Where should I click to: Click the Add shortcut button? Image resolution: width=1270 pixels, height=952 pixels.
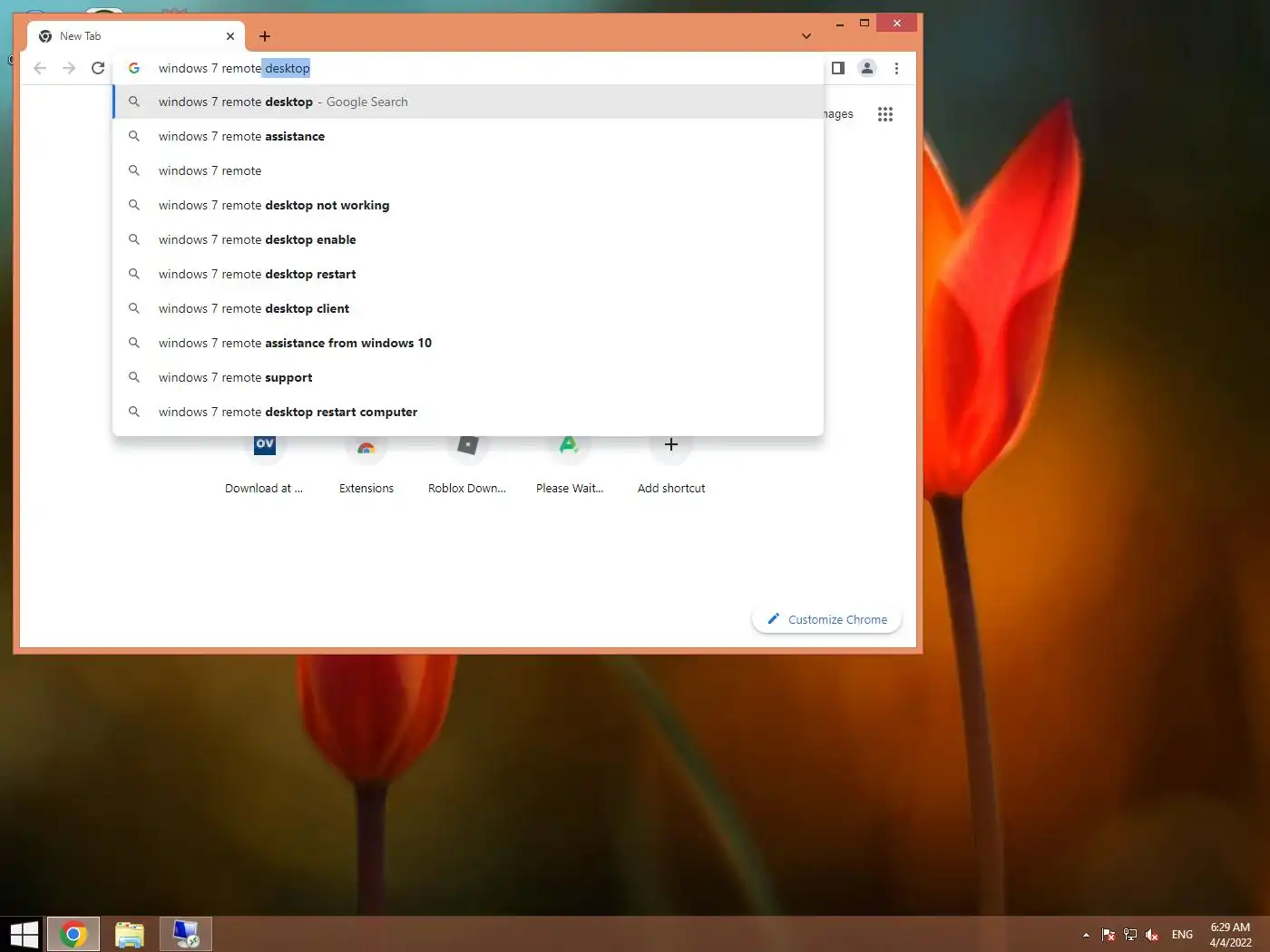tap(671, 466)
